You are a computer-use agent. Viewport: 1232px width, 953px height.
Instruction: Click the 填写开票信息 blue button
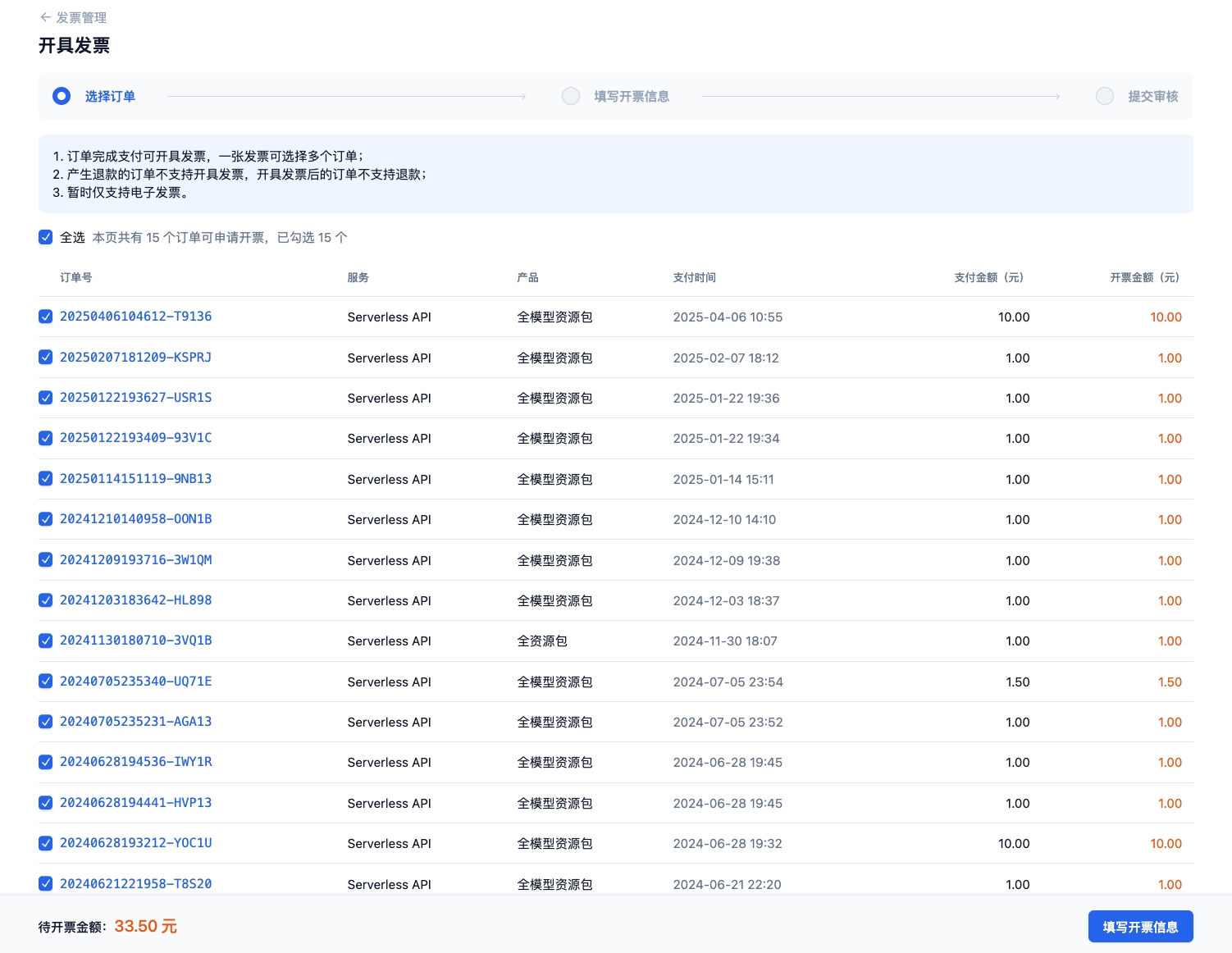click(x=1140, y=927)
